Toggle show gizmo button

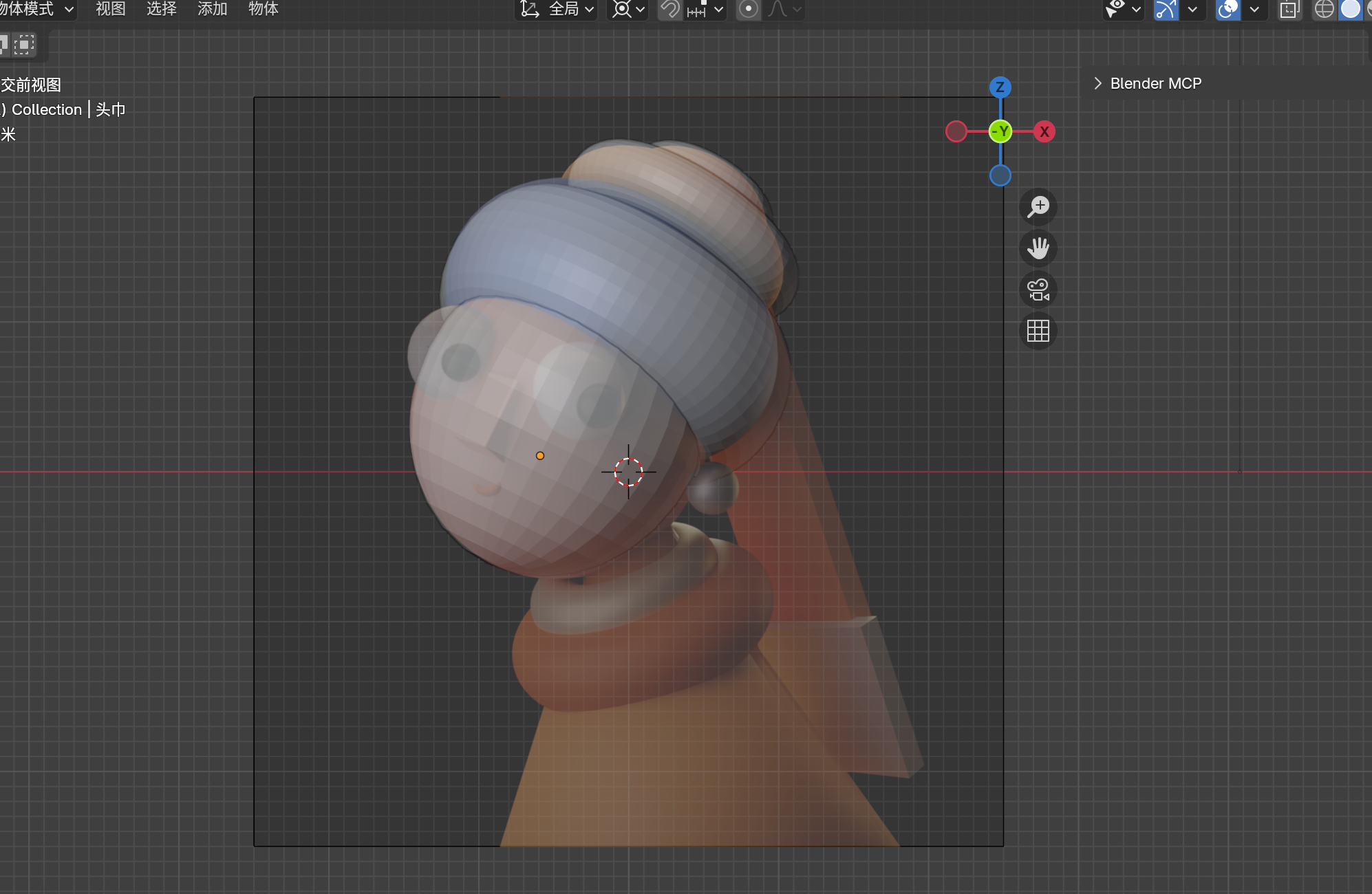[1166, 9]
